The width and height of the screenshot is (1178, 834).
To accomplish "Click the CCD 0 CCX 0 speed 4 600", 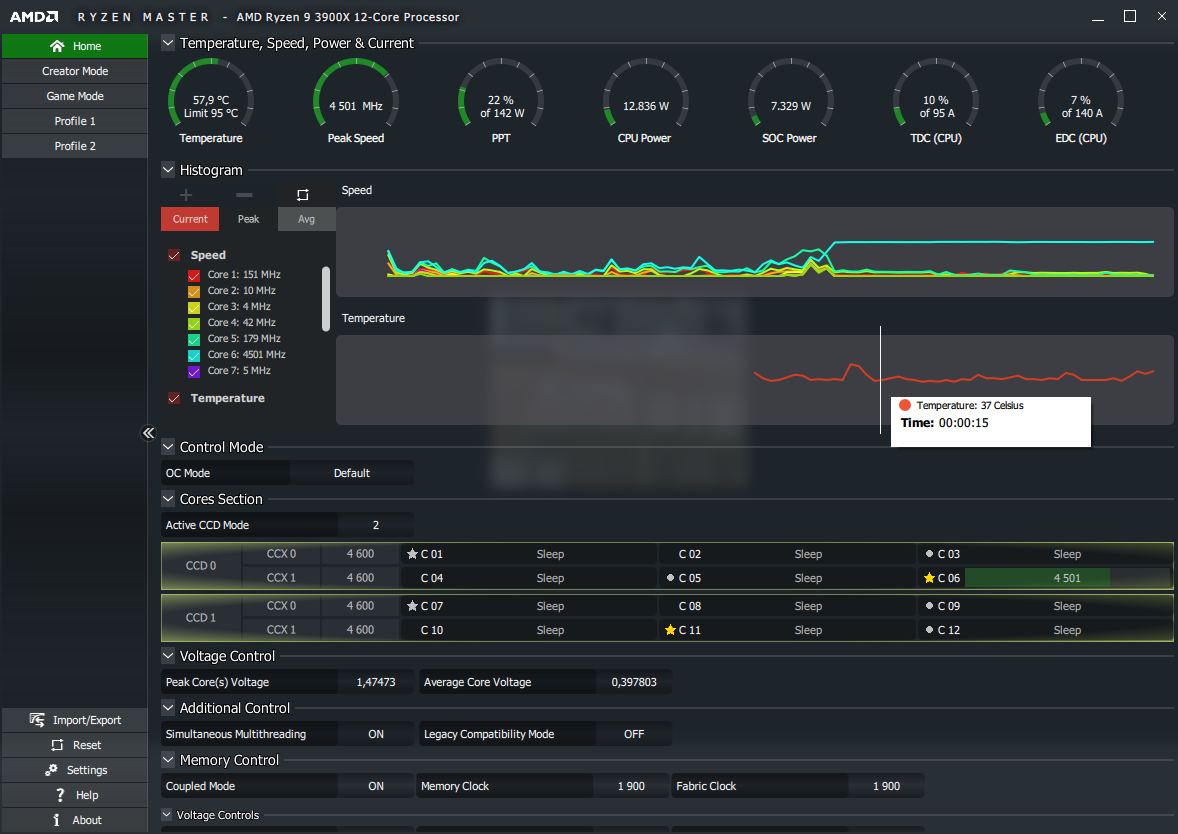I will tap(360, 554).
